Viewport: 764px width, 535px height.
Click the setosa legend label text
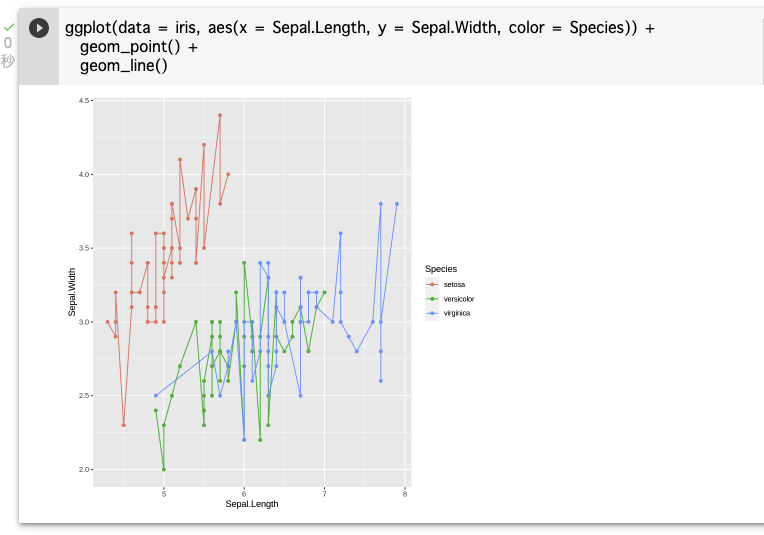pos(455,285)
